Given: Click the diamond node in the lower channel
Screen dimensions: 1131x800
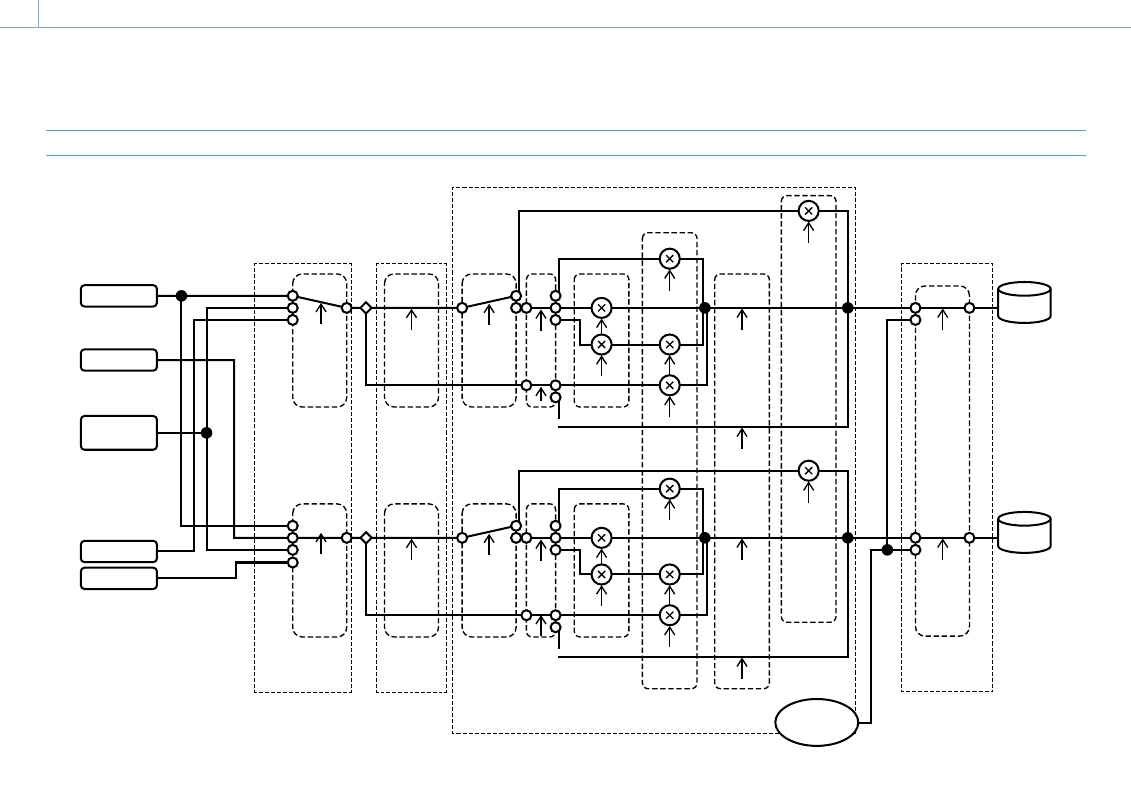Looking at the screenshot, I should (366, 538).
